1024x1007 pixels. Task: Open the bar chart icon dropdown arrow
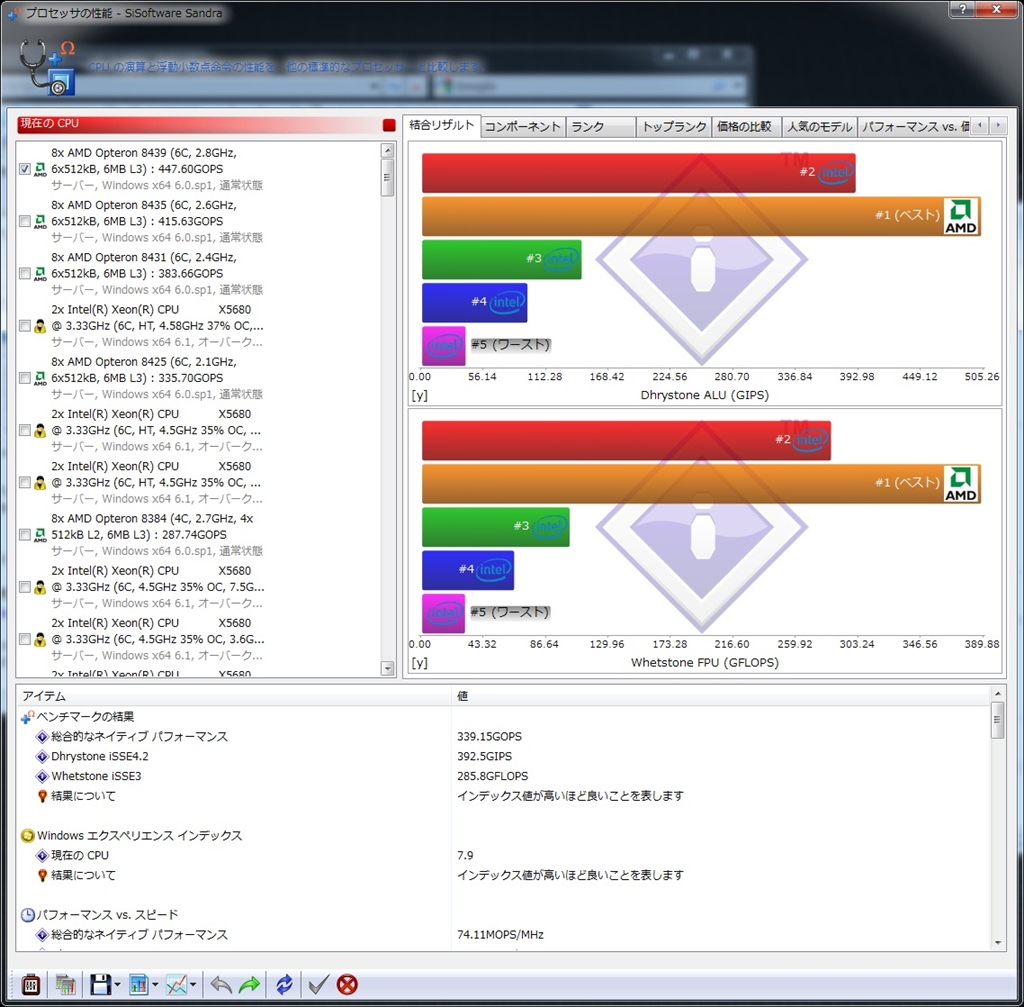[155, 985]
